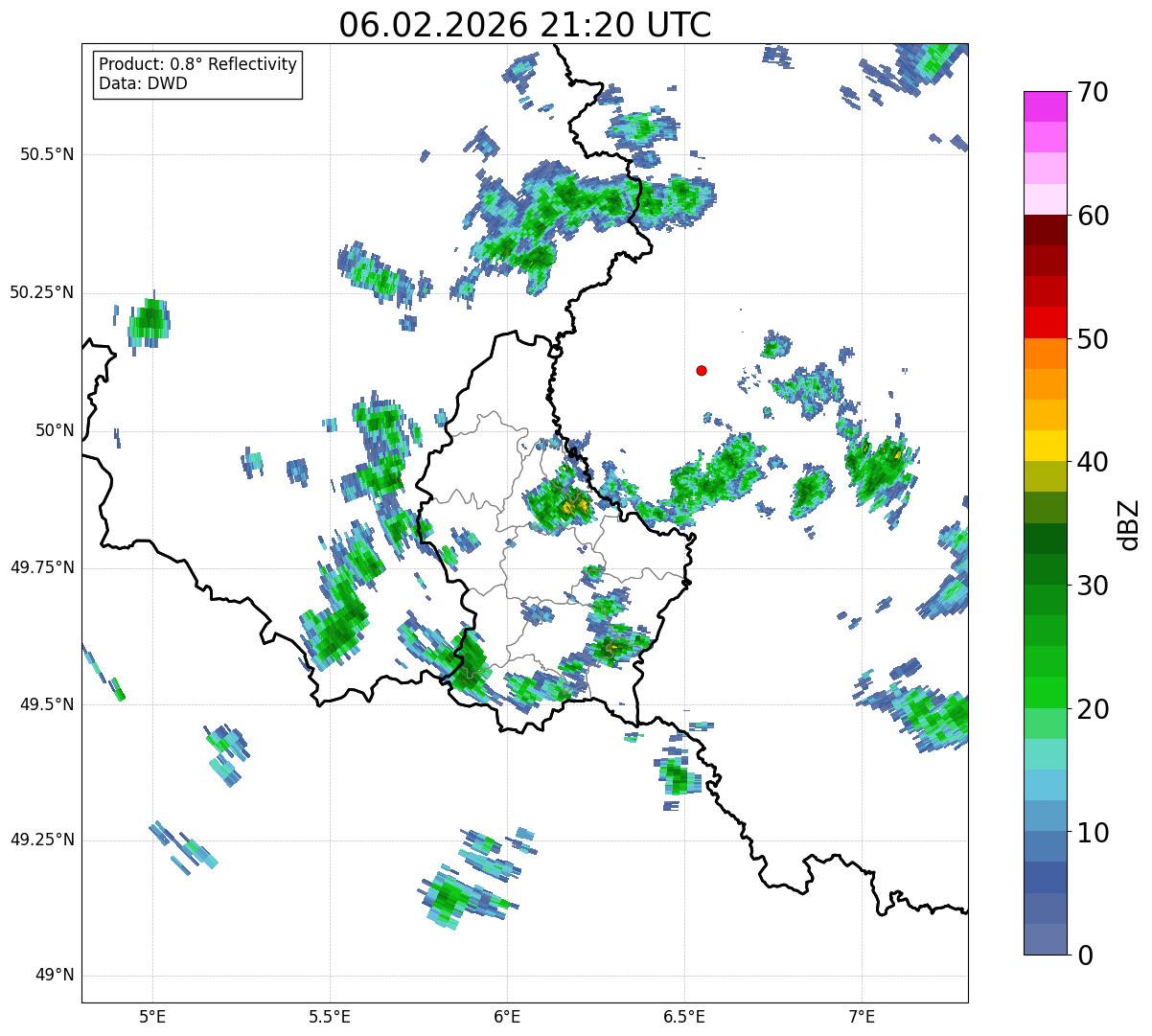Click the '49.75°N' latitude label

click(42, 567)
